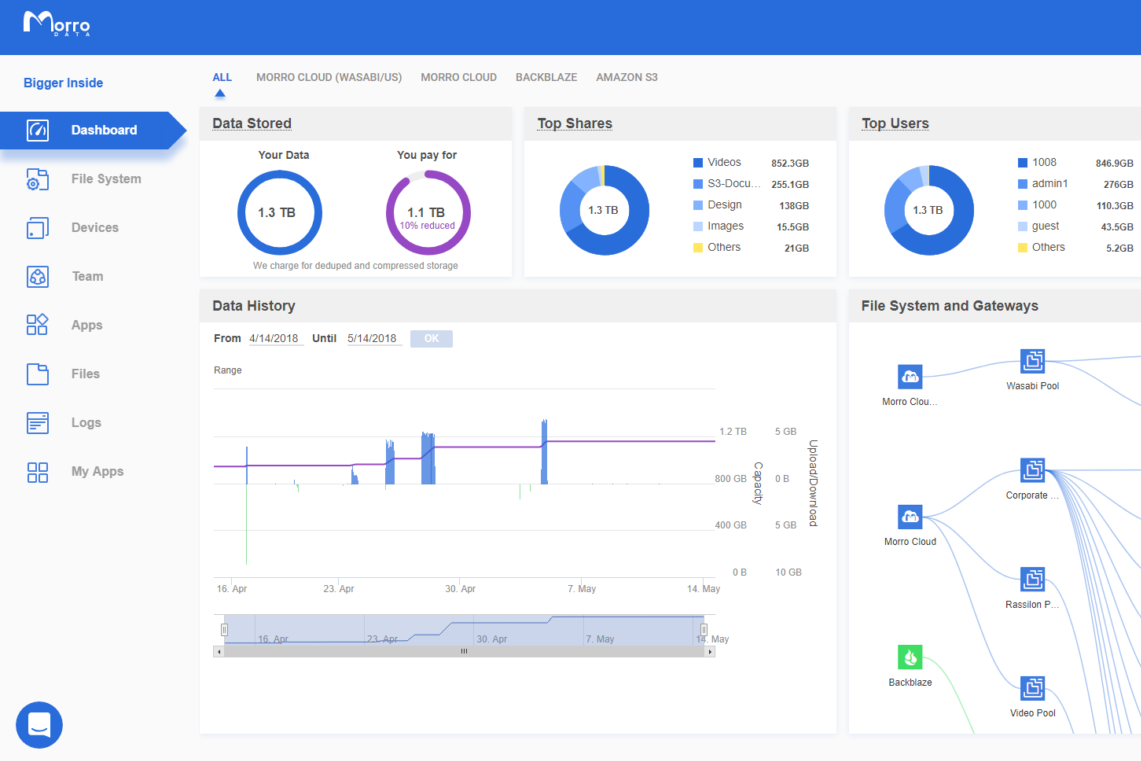Switch to the AMAZON S3 tab
1141x761 pixels.
point(627,77)
